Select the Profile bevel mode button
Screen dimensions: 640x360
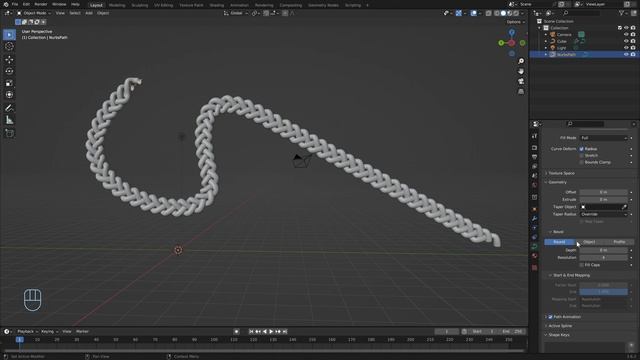coord(620,242)
